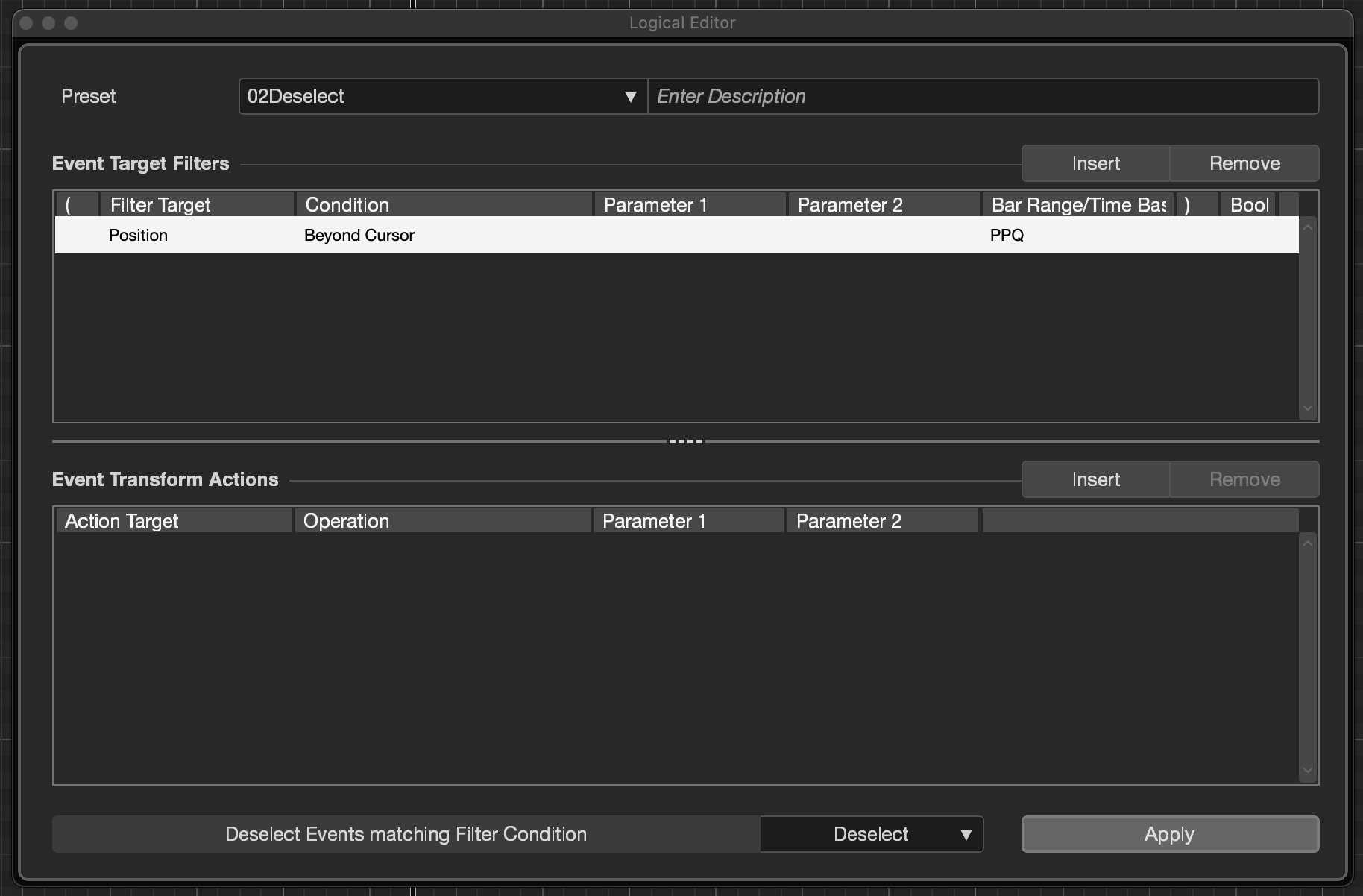Click the Condition column header

click(444, 205)
